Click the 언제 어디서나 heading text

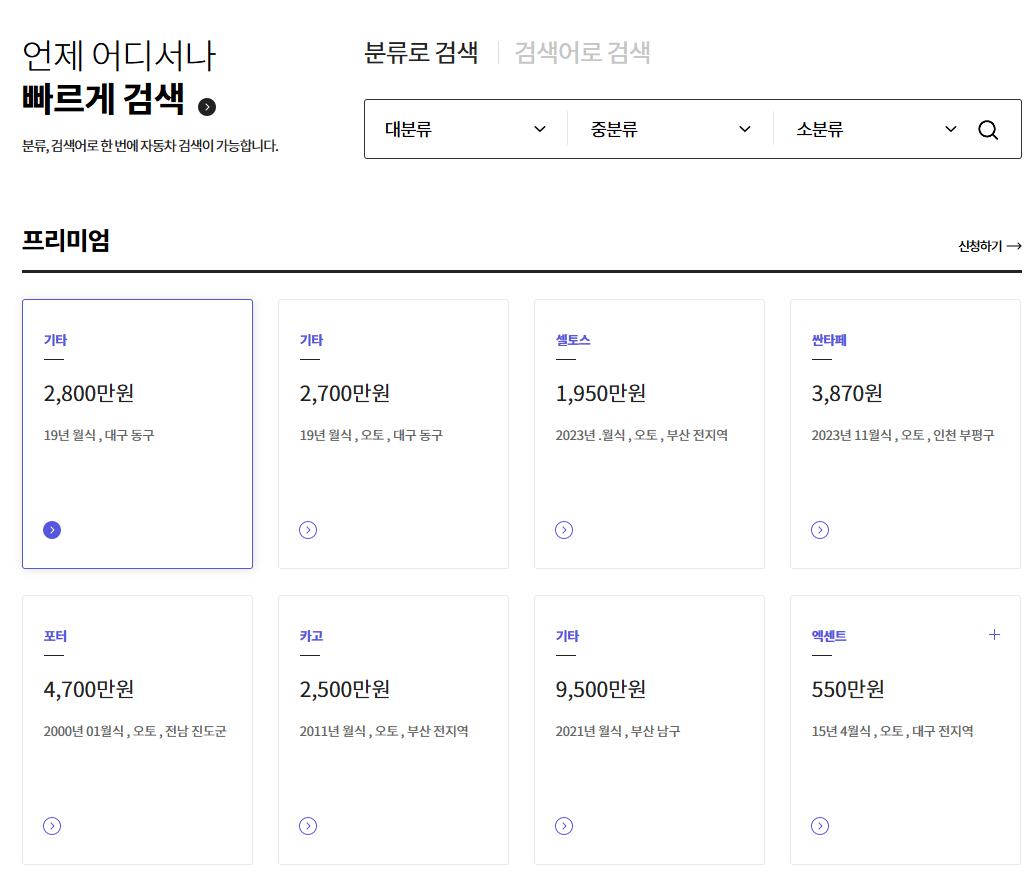[x=119, y=55]
